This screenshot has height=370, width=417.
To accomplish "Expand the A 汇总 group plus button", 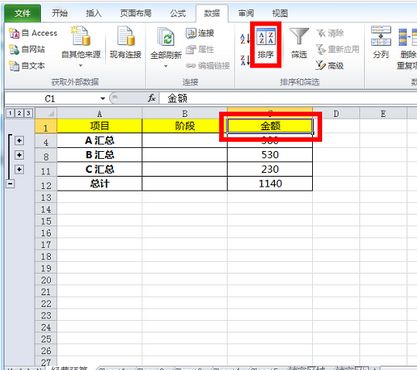I will tap(19, 141).
